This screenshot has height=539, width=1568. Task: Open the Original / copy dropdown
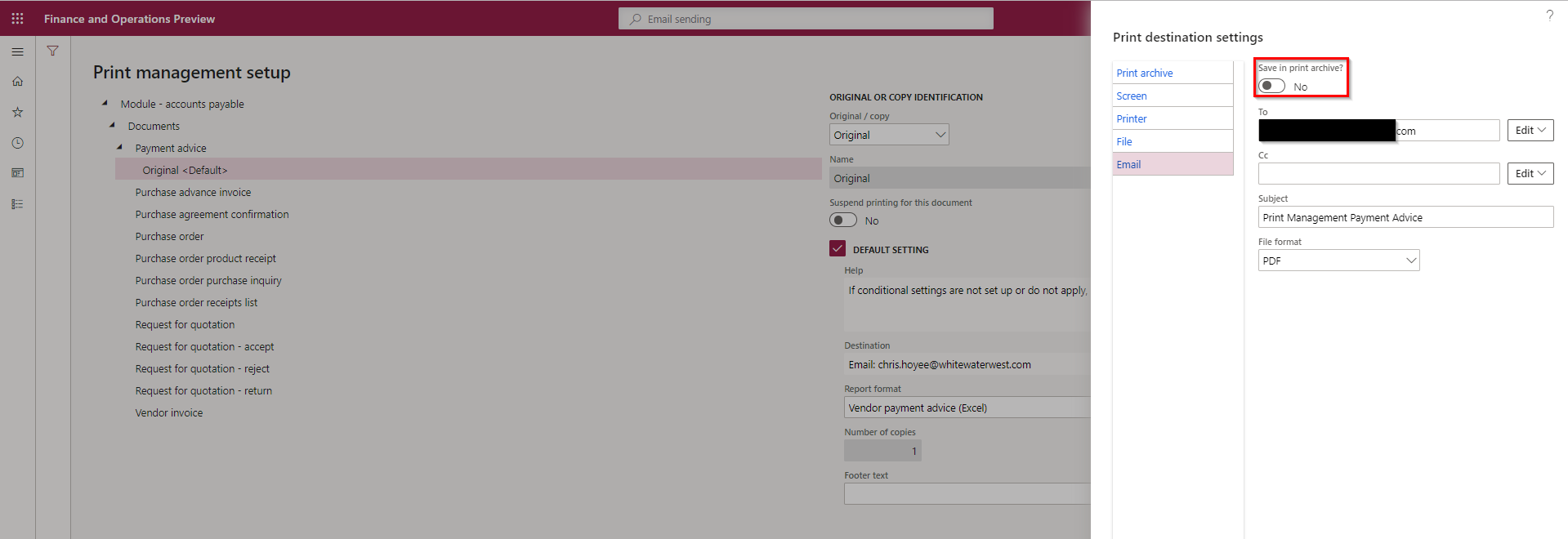[x=889, y=135]
